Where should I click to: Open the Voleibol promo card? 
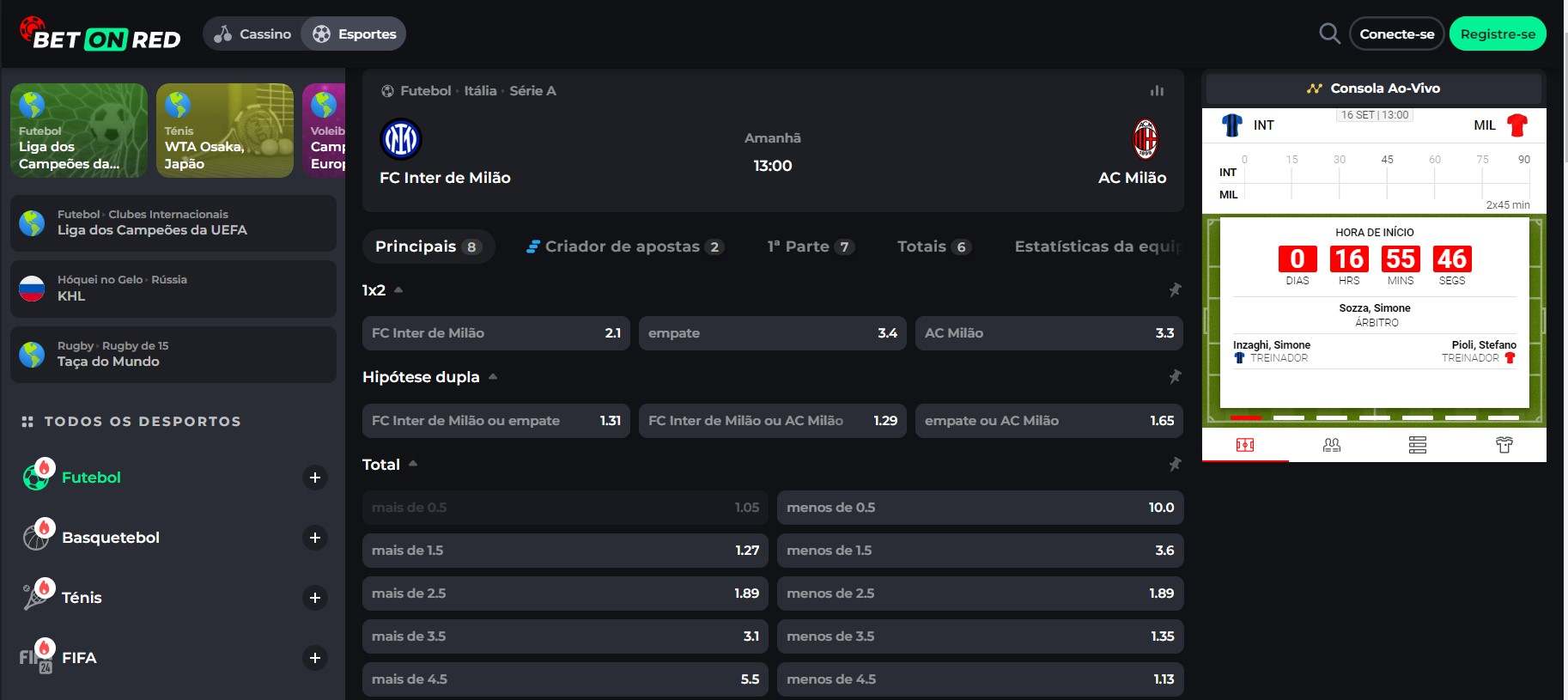(324, 131)
